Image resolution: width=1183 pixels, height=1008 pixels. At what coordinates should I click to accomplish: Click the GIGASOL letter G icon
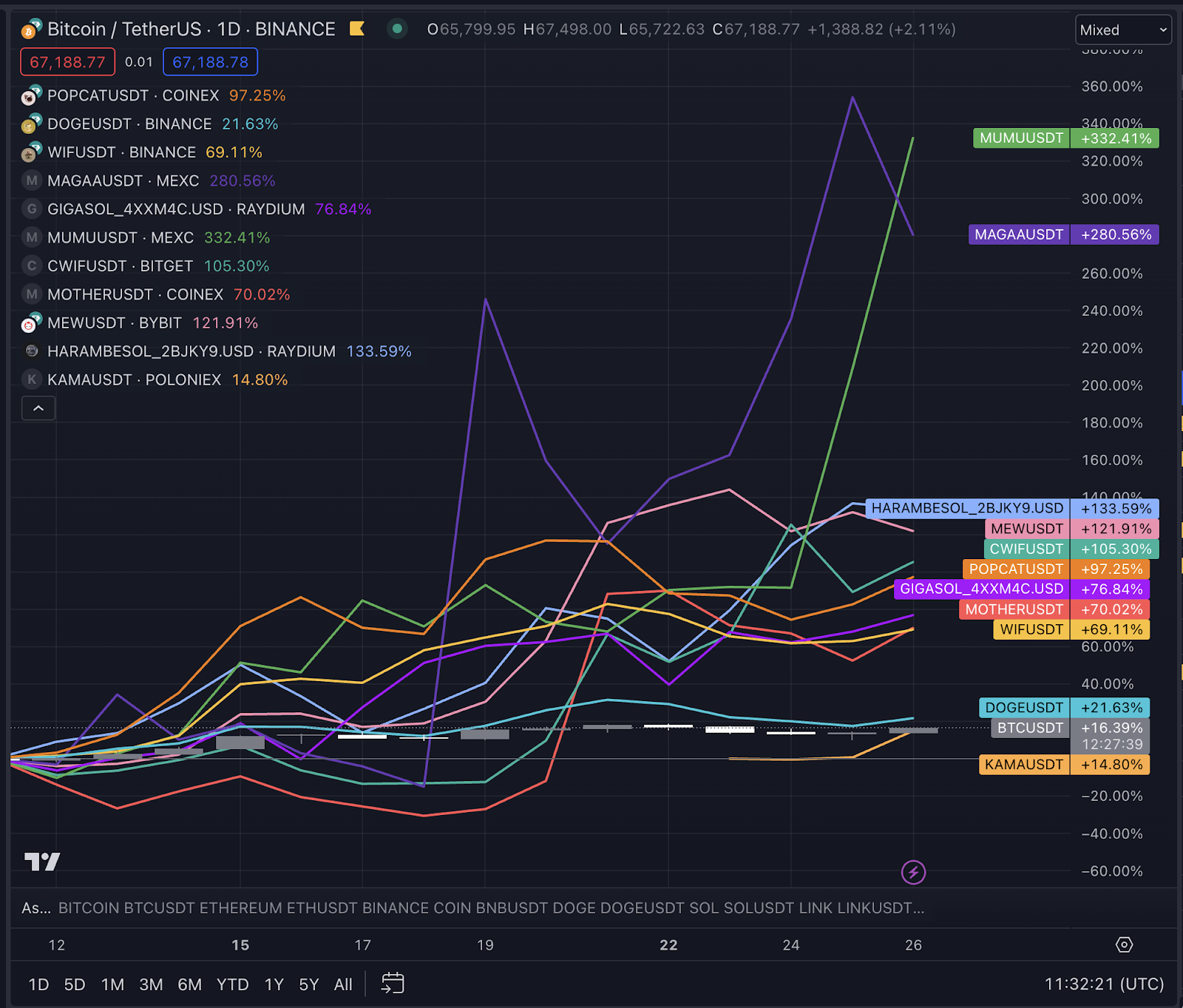(32, 209)
